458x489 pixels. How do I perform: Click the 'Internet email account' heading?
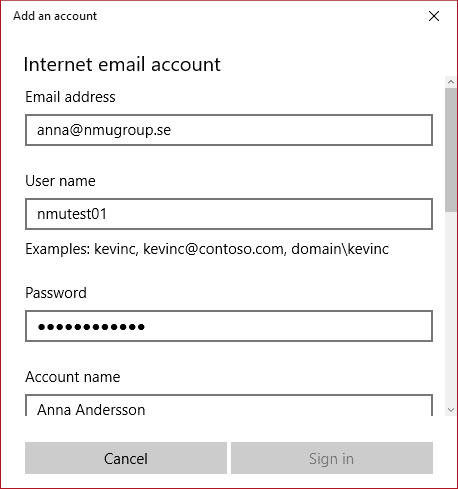[122, 64]
